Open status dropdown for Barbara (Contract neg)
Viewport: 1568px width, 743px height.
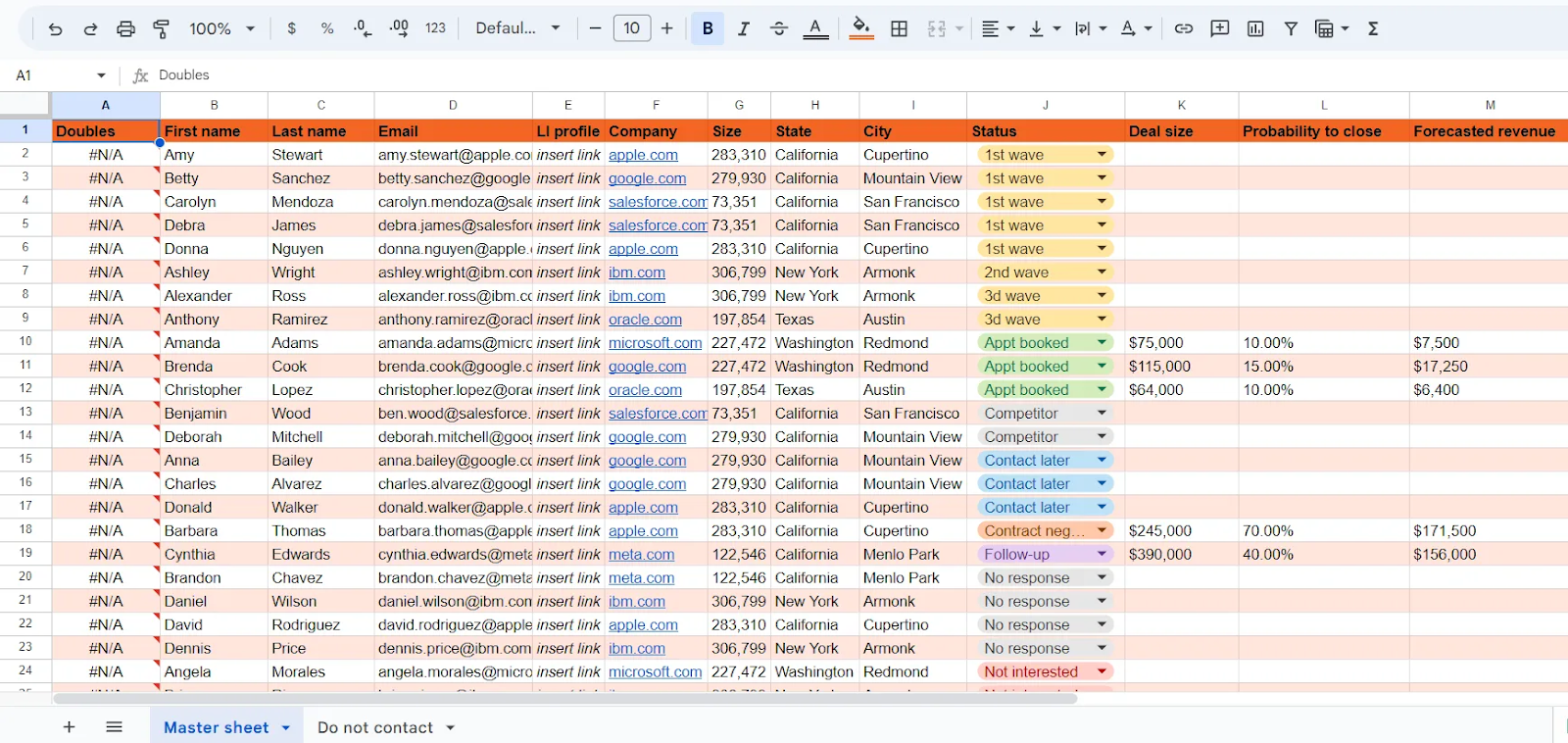click(1102, 531)
